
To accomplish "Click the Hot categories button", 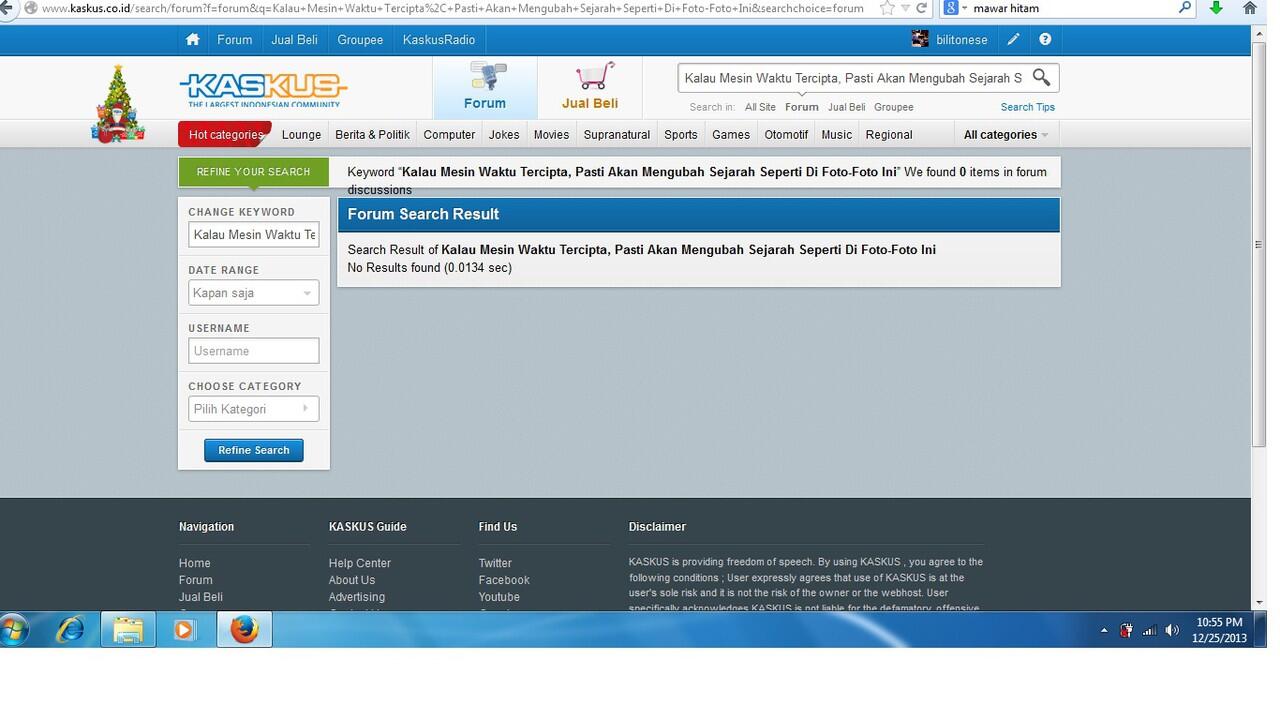I will 225,135.
